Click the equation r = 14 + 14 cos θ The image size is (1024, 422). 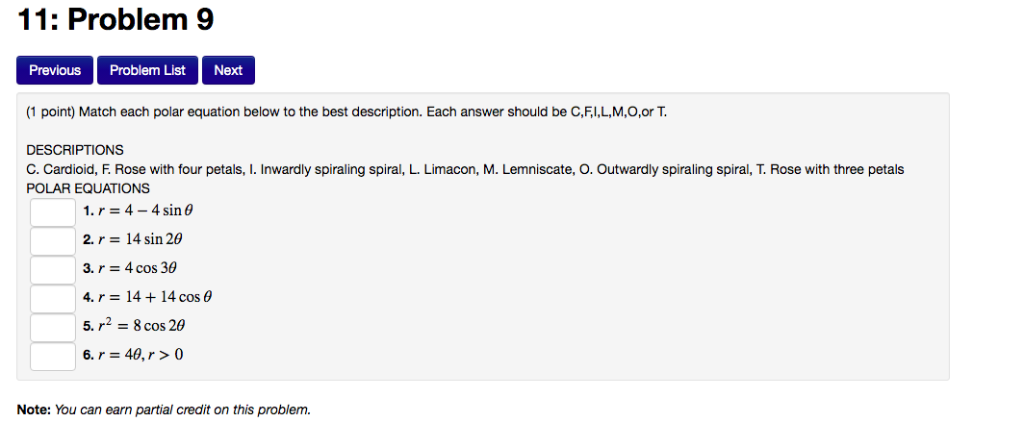pos(155,297)
